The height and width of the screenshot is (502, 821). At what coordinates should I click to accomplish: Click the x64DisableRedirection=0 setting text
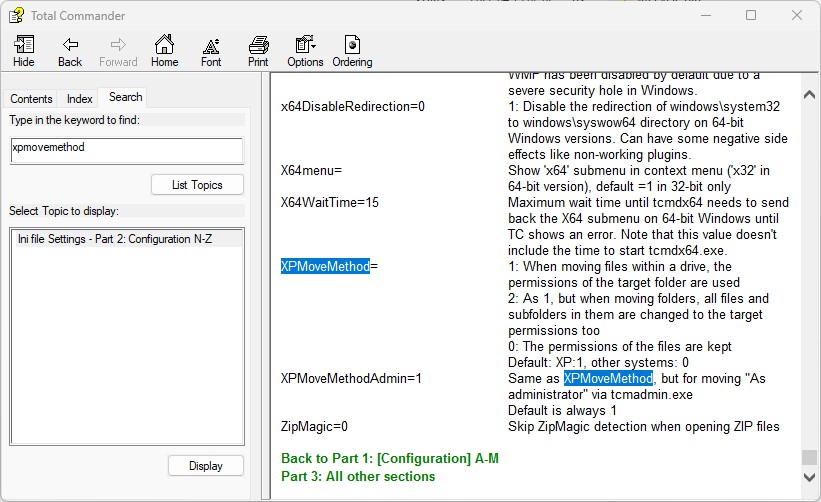tap(352, 107)
